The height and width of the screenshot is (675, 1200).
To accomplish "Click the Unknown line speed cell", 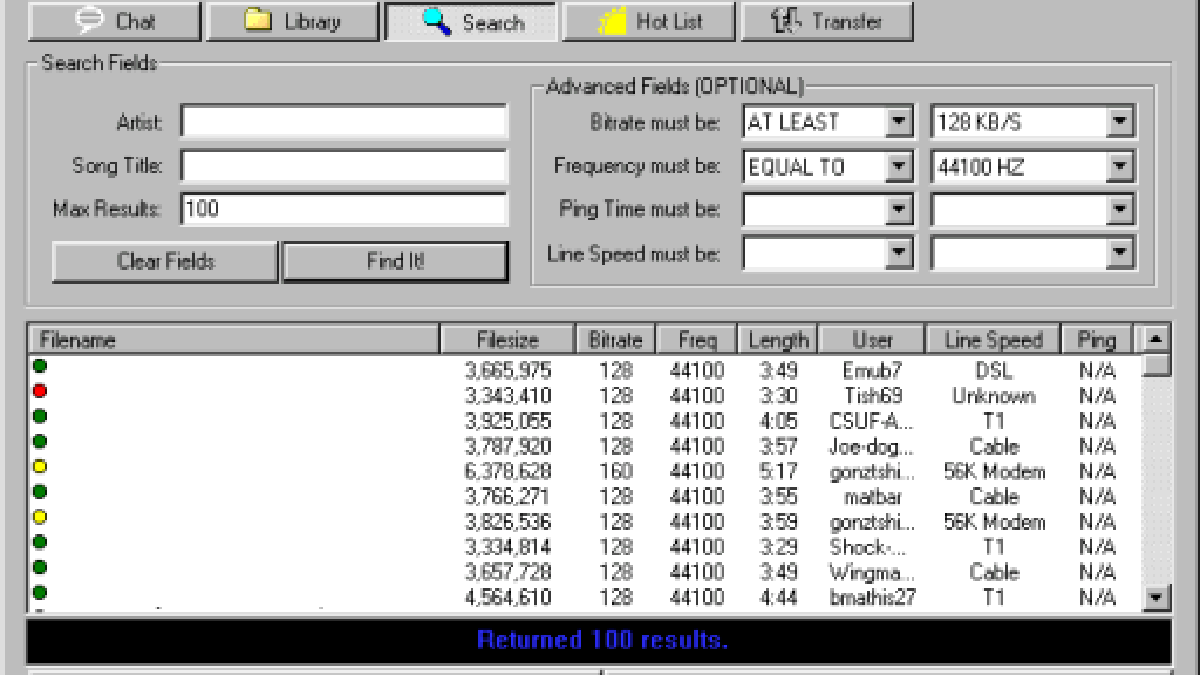I will click(994, 396).
